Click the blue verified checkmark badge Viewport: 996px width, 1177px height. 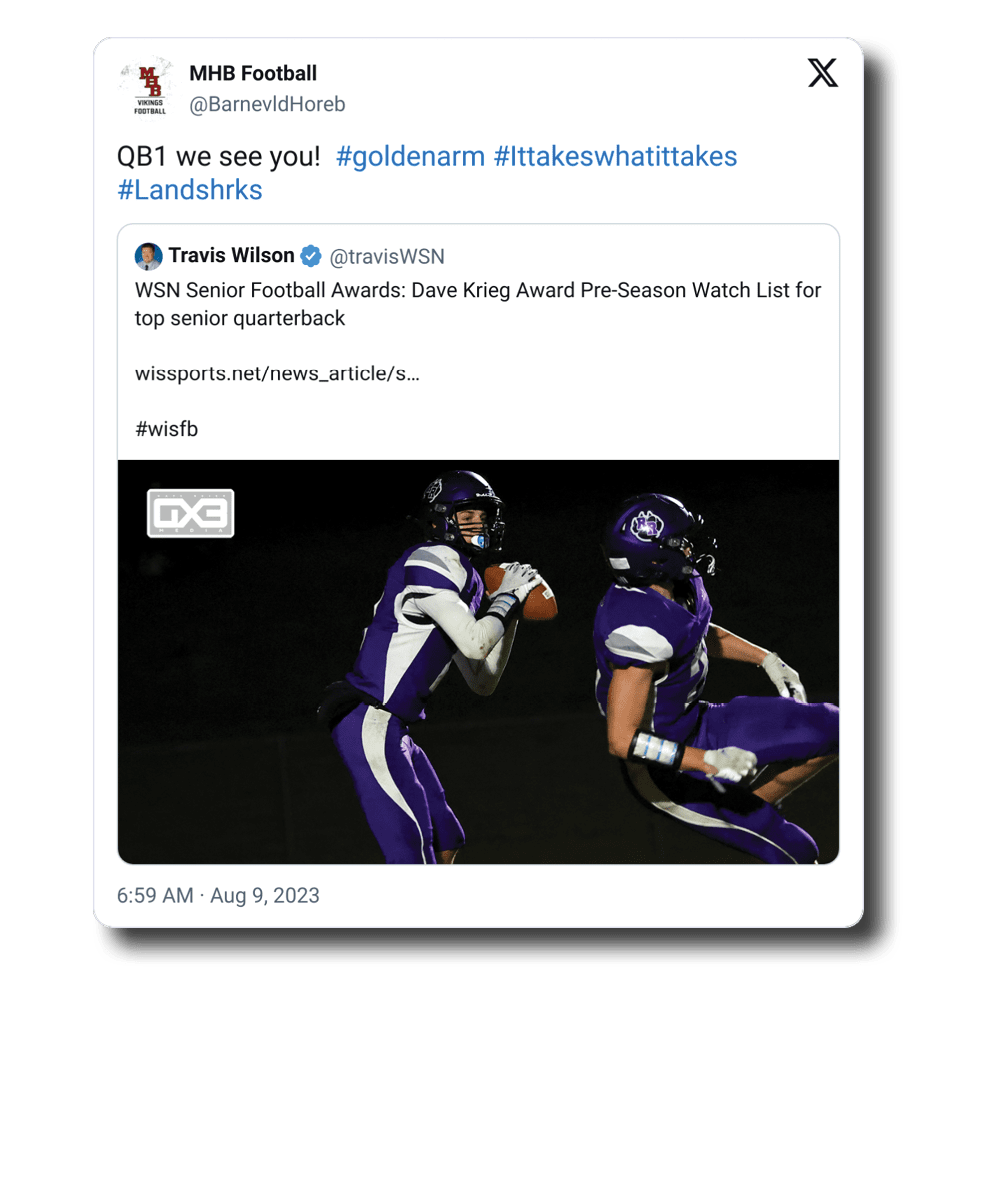click(311, 257)
